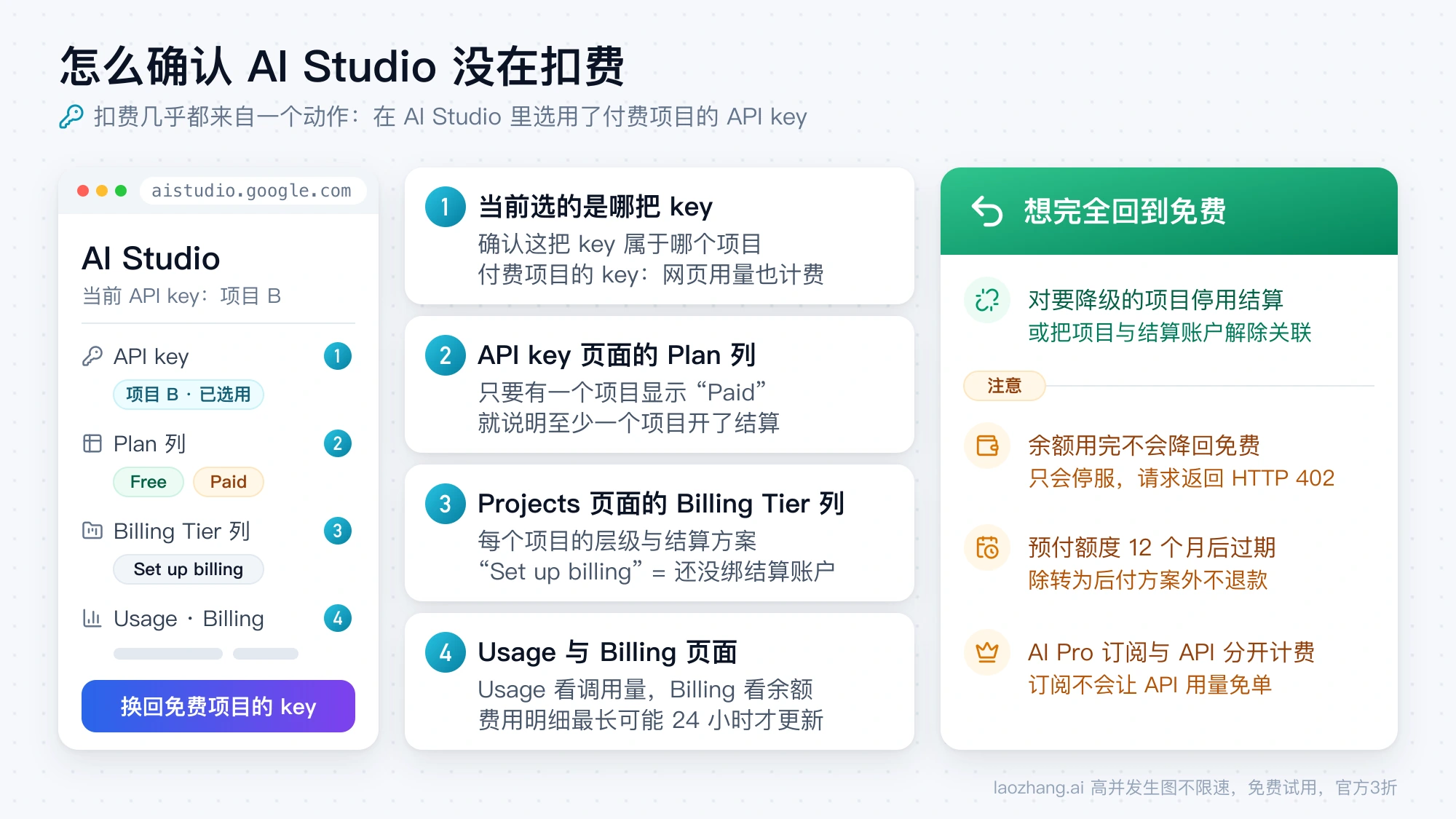Click the 怎么确认 AI Studio 没在扣费 page title

click(342, 66)
